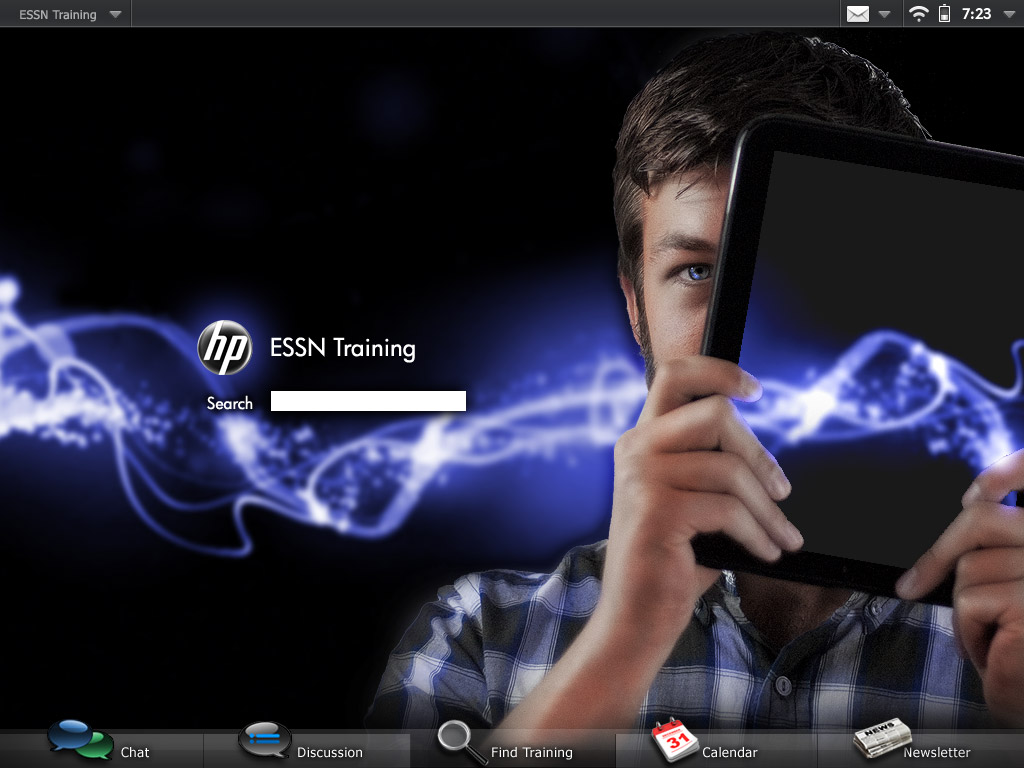Select the Discussion label in bottom bar

point(330,752)
